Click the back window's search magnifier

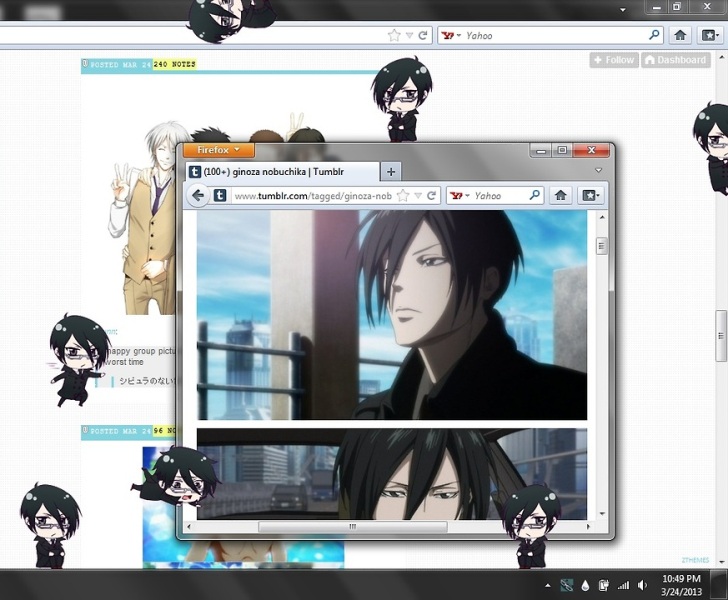654,35
